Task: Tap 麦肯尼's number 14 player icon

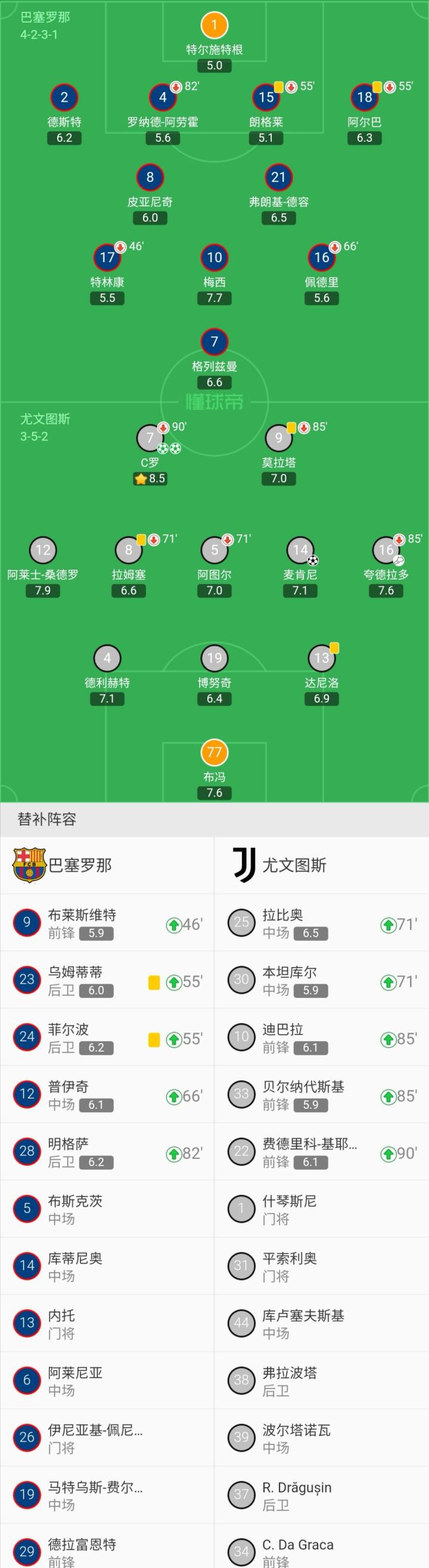Action: pos(300,550)
